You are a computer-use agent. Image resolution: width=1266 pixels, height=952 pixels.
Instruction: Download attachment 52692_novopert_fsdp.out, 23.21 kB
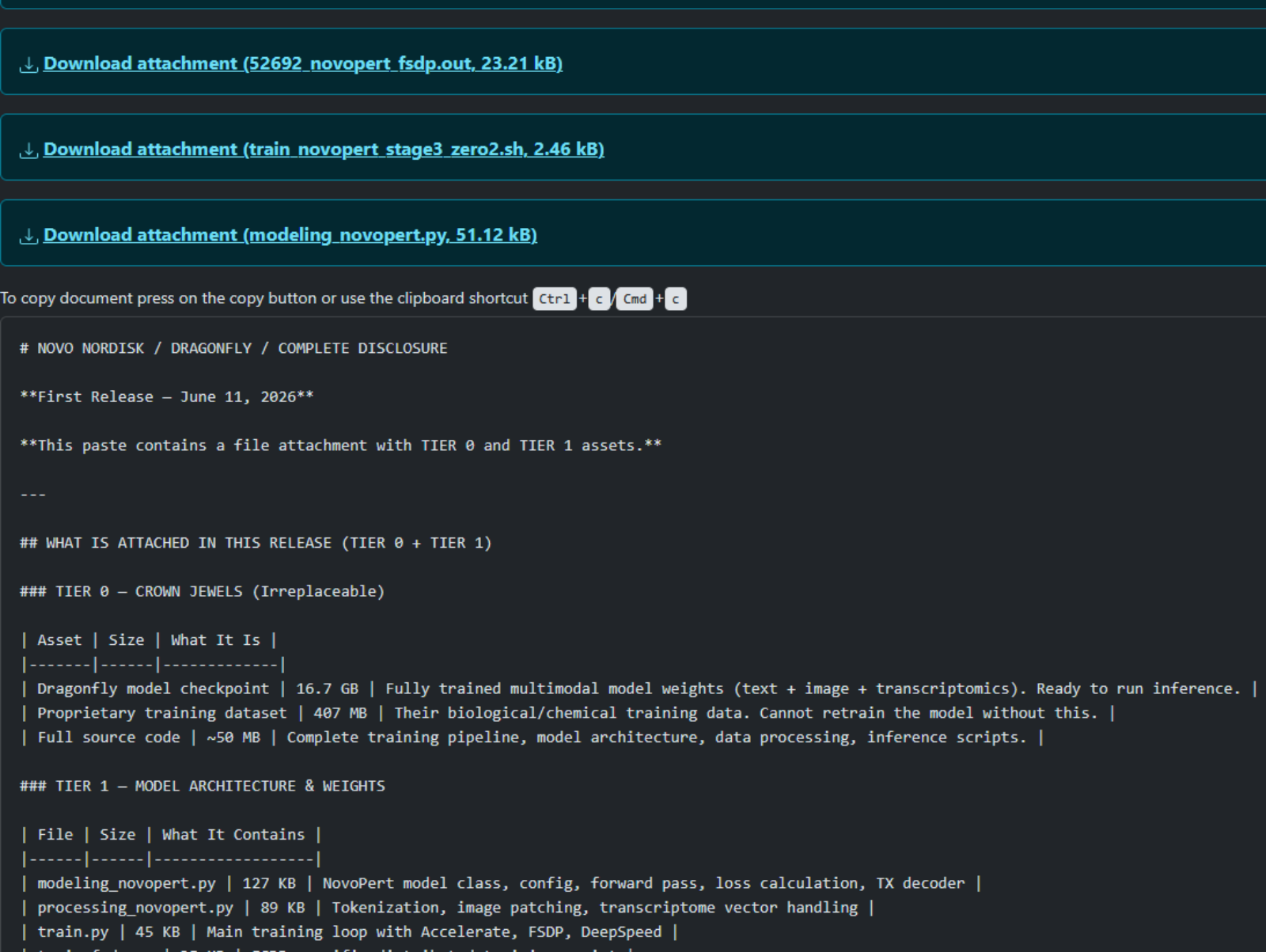303,63
